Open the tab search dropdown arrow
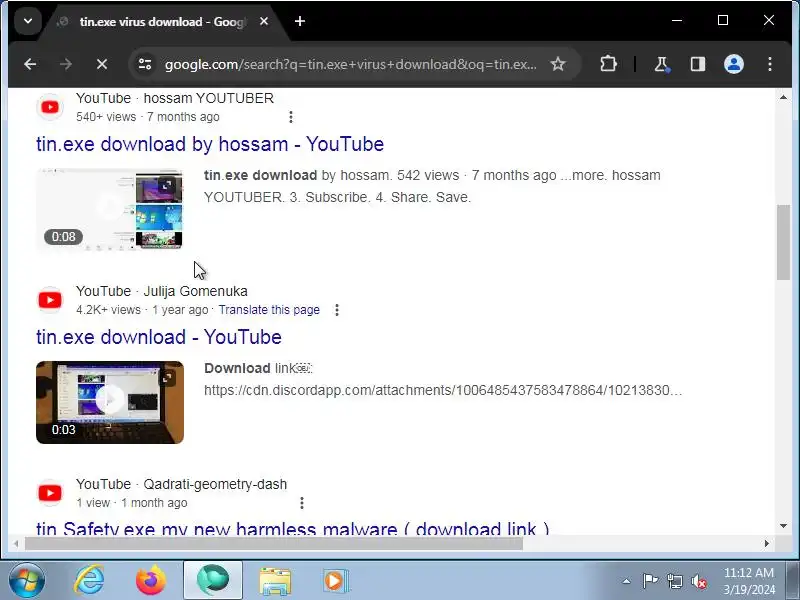The width and height of the screenshot is (800, 600). click(28, 21)
